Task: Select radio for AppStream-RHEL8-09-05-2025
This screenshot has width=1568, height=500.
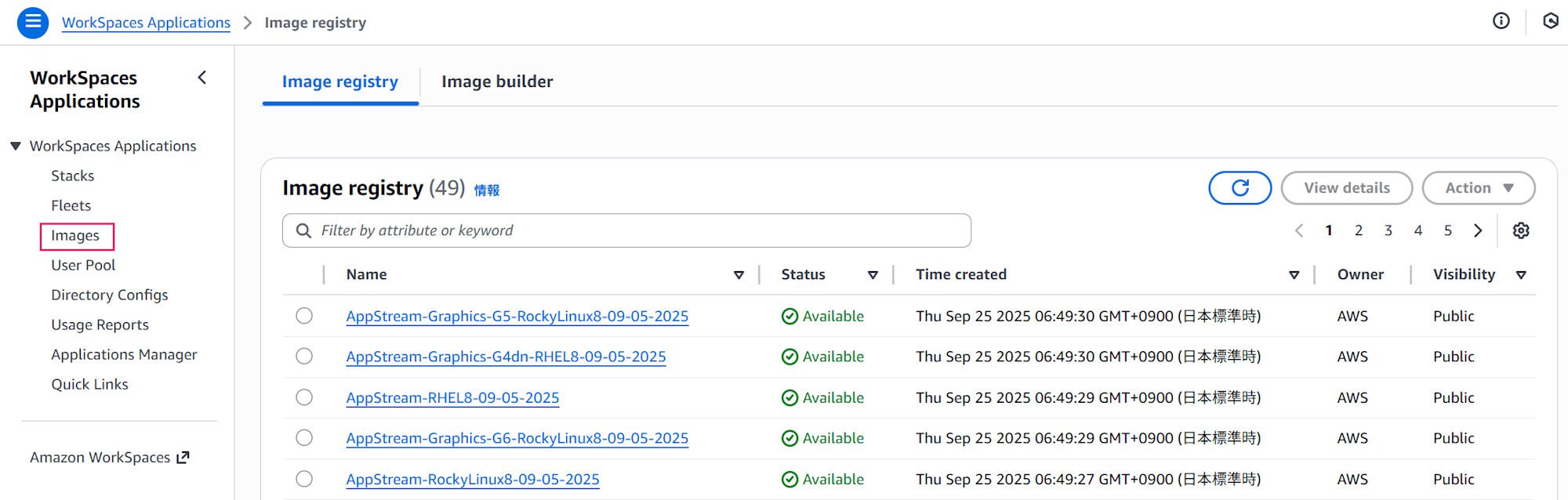Action: [x=304, y=397]
